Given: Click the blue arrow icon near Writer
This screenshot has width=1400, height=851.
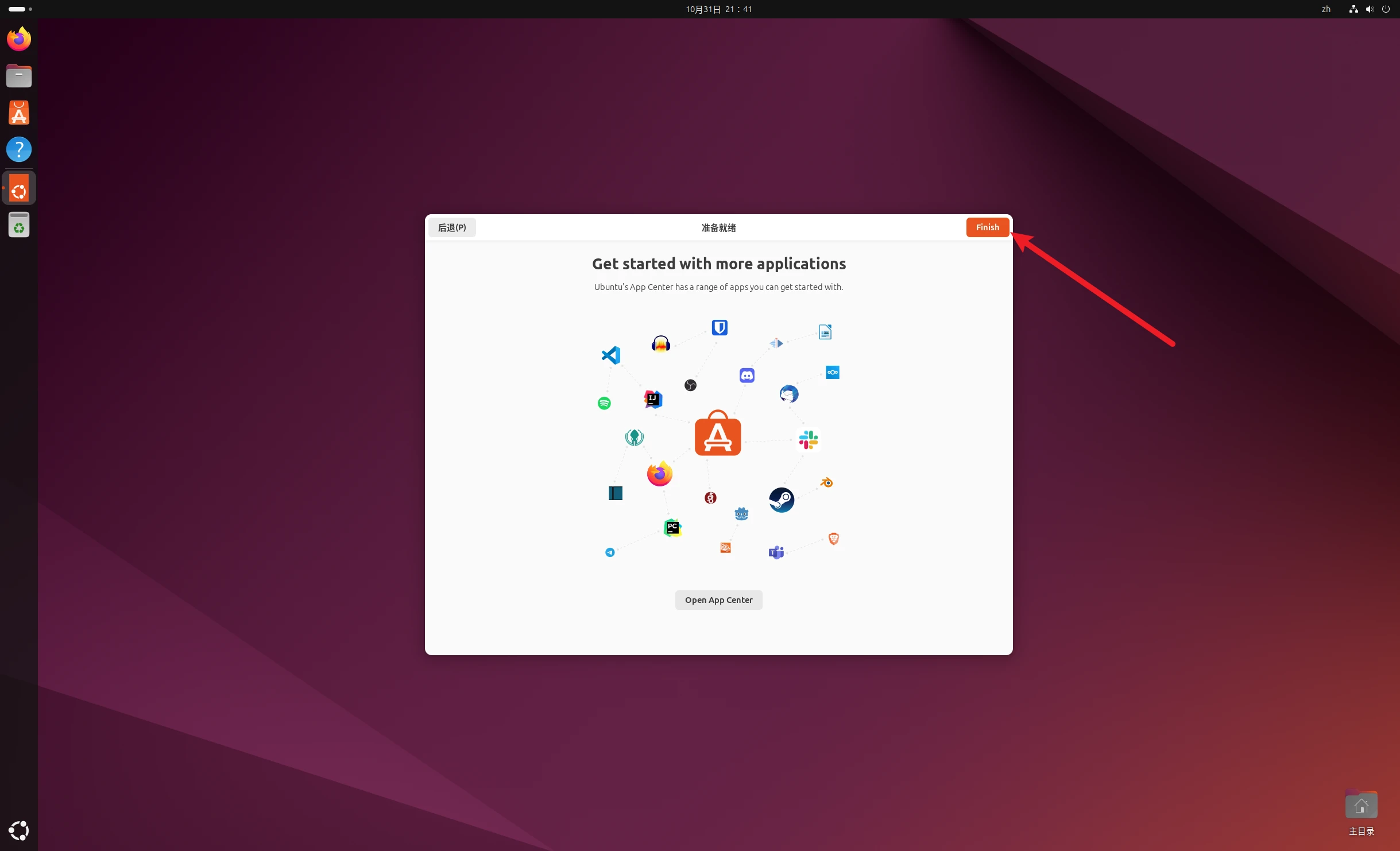Looking at the screenshot, I should pos(776,343).
